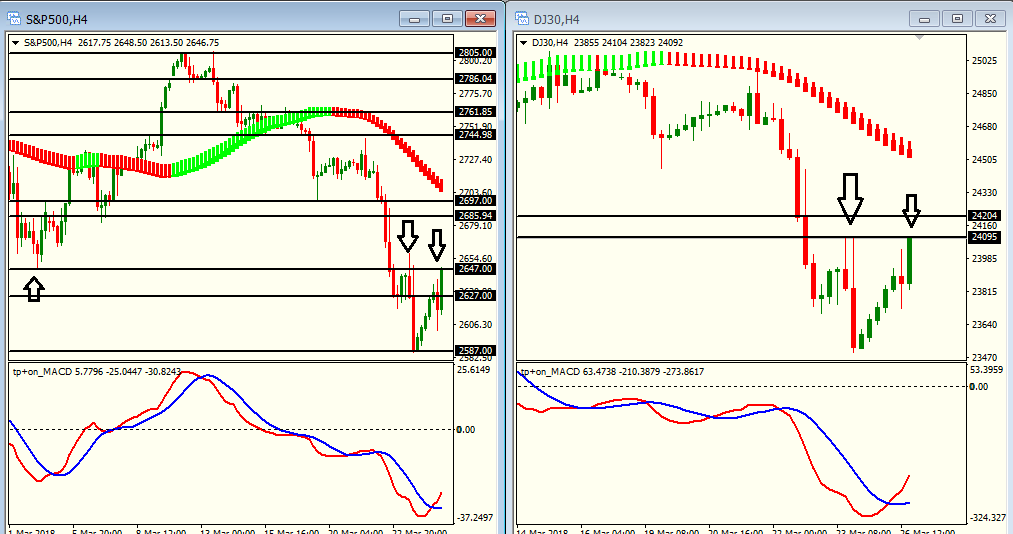The image size is (1013, 534).
Task: Click S&P500 OHLC values 2617.75 2648.50
Action: coord(112,43)
